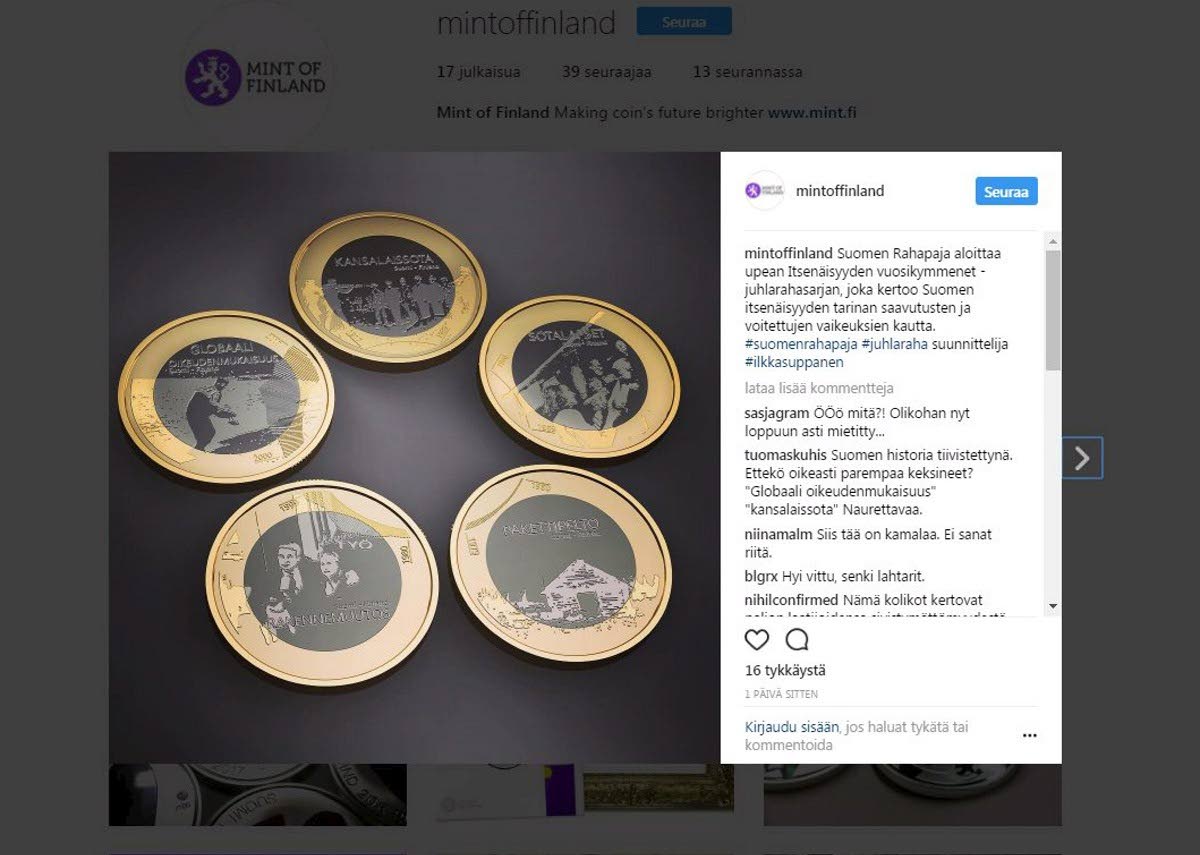The image size is (1200, 855).
Task: Click the Kirjaudu sisään login link
Action: pyautogui.click(x=791, y=727)
